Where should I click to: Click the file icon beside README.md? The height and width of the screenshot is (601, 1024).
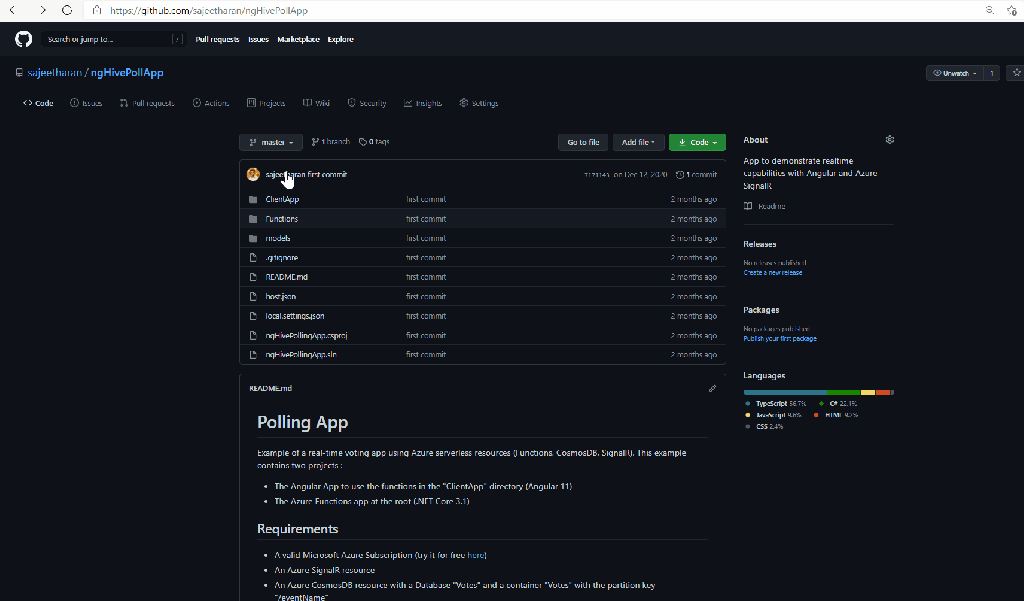253,277
